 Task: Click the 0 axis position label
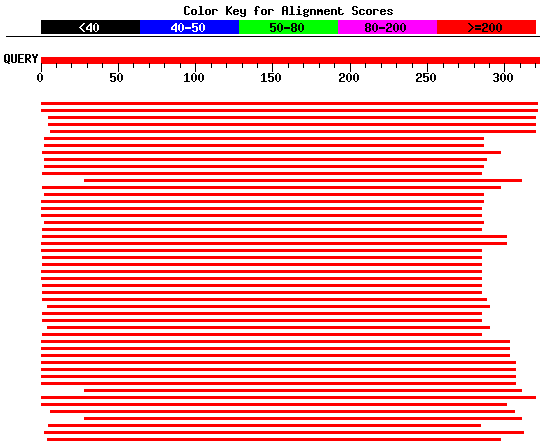40,78
